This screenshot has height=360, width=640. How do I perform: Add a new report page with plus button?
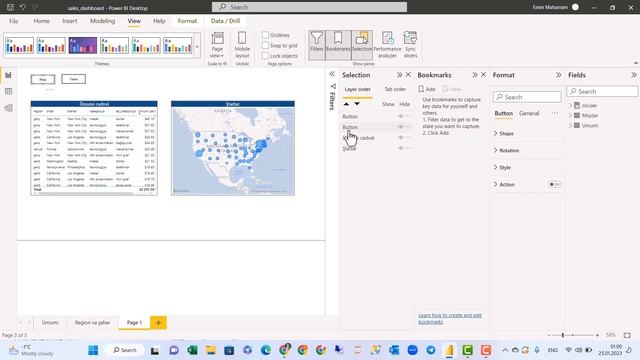click(x=158, y=322)
